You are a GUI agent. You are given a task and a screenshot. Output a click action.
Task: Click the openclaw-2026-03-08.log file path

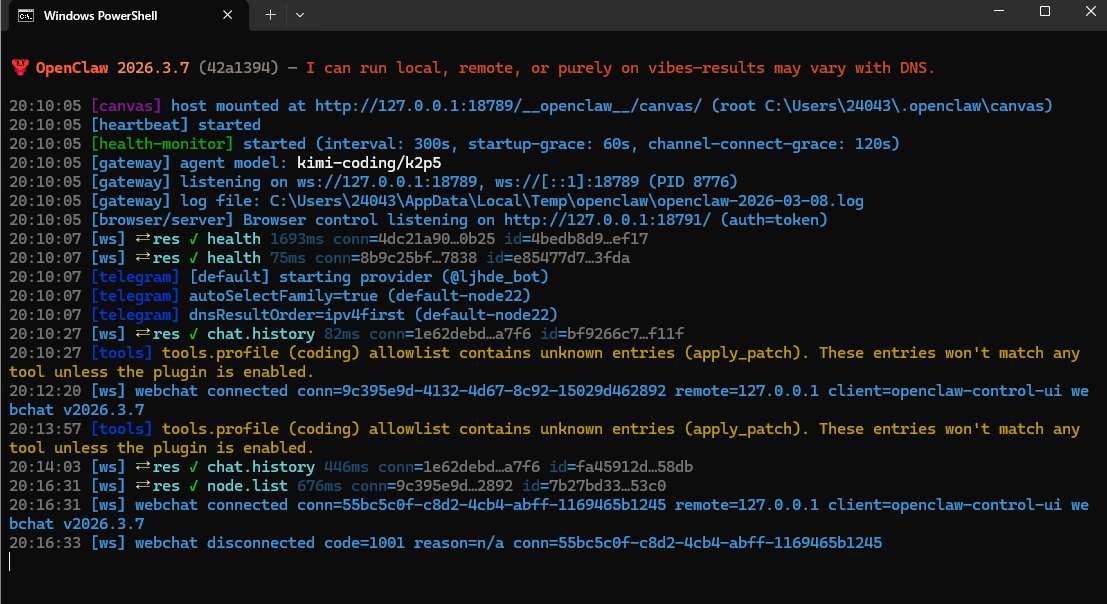[566, 201]
